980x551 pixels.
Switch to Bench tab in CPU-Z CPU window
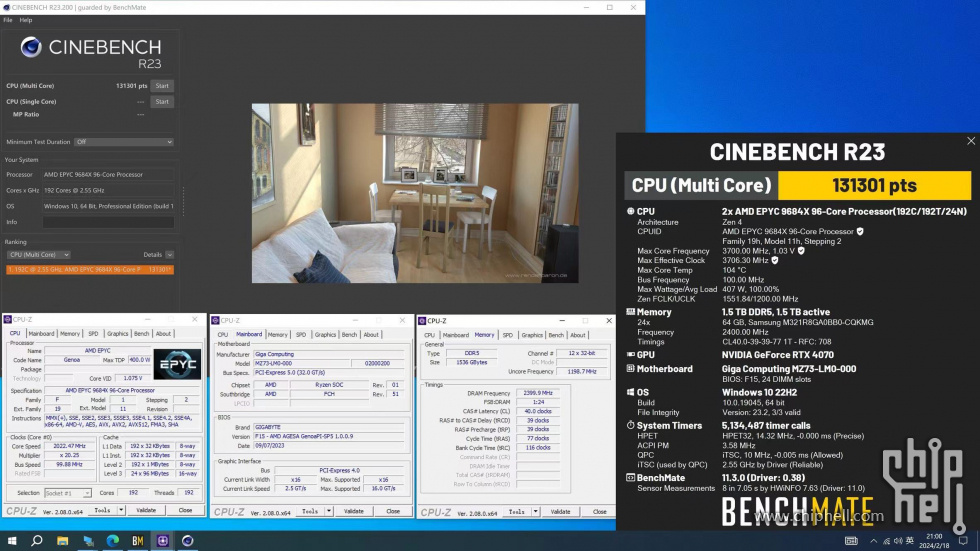(142, 334)
